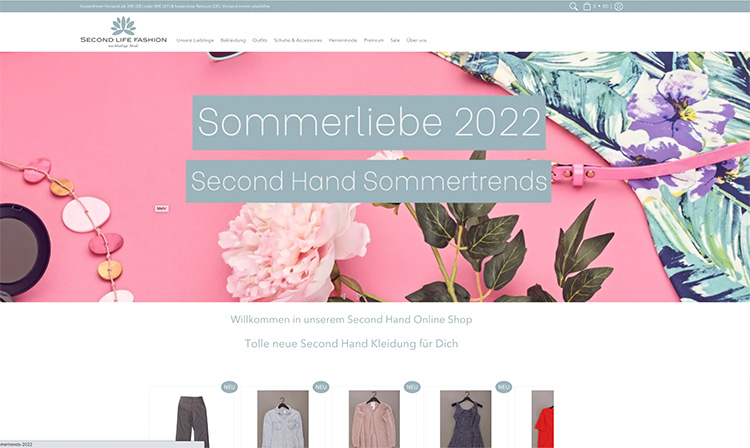
Task: Open the shopping bag cart icon
Action: coord(587,6)
